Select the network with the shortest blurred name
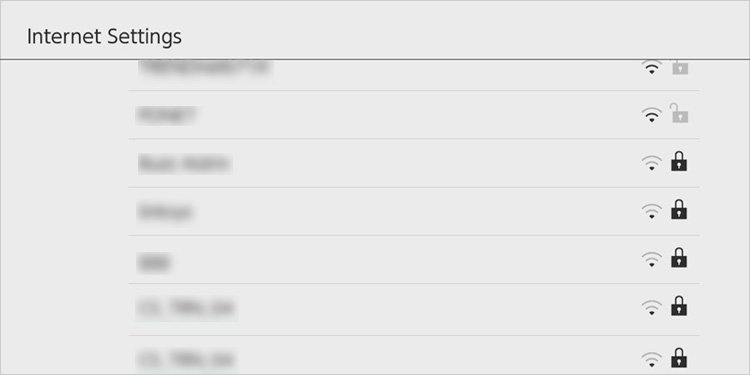Image resolution: width=750 pixels, height=375 pixels. click(x=414, y=259)
